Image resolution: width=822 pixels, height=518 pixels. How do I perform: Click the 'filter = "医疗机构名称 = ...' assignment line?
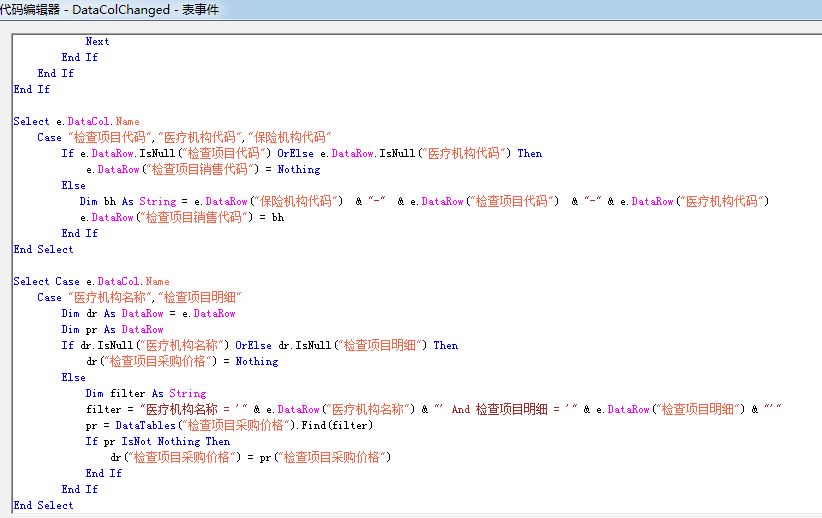434,409
